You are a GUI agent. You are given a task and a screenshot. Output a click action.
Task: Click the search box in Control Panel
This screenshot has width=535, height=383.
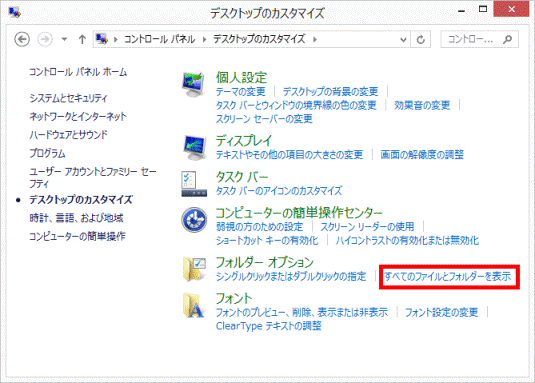tap(479, 40)
